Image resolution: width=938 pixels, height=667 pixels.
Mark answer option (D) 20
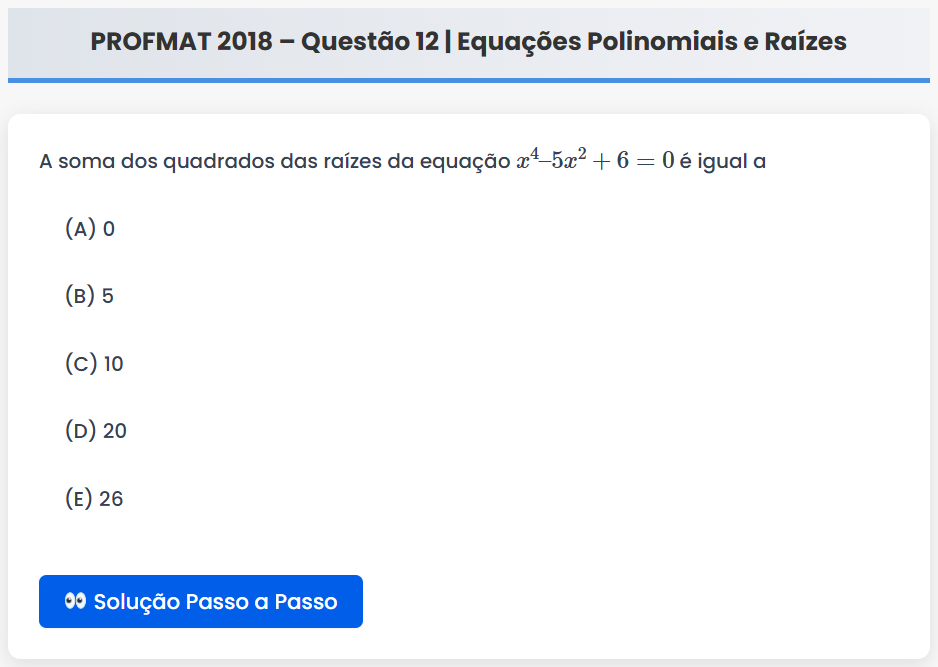point(96,431)
